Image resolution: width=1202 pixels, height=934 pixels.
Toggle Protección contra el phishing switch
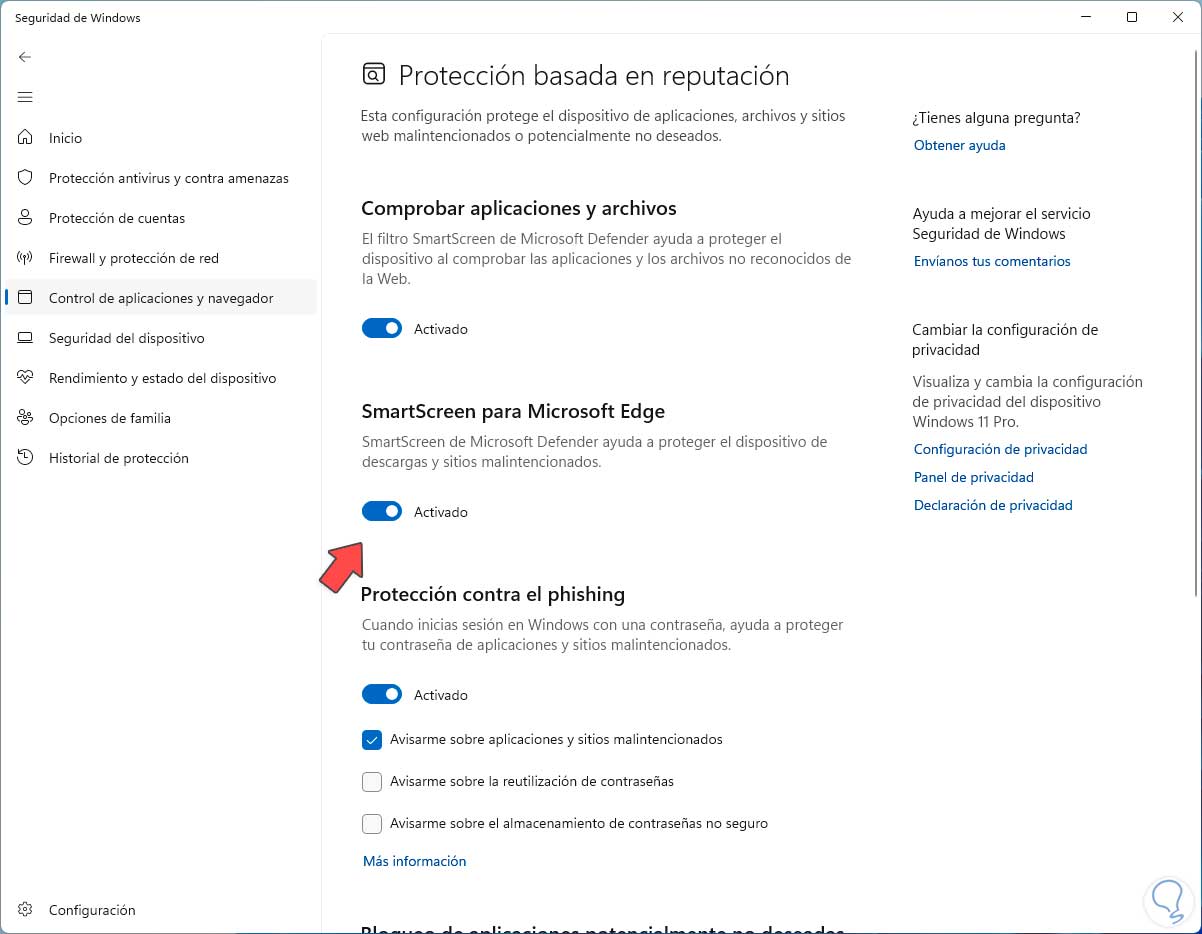[x=382, y=695]
